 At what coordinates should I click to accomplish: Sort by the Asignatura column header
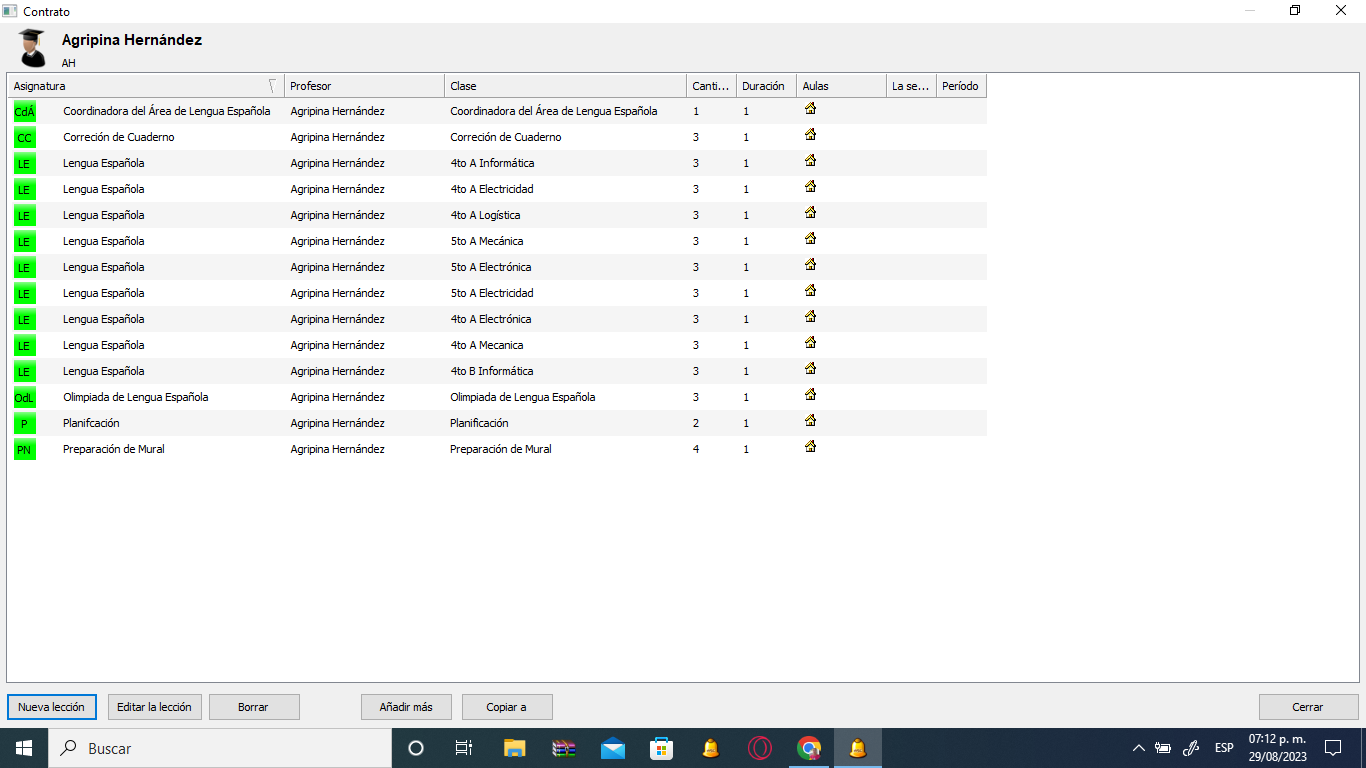[x=145, y=86]
